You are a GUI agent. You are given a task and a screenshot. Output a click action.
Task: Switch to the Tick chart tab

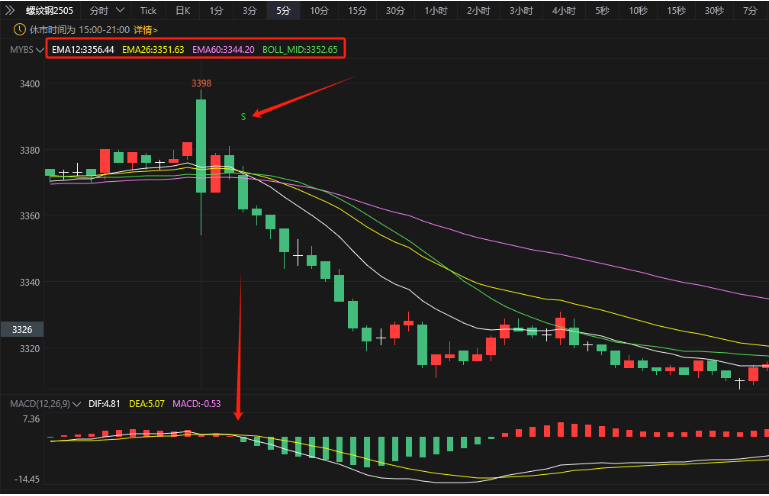point(147,11)
